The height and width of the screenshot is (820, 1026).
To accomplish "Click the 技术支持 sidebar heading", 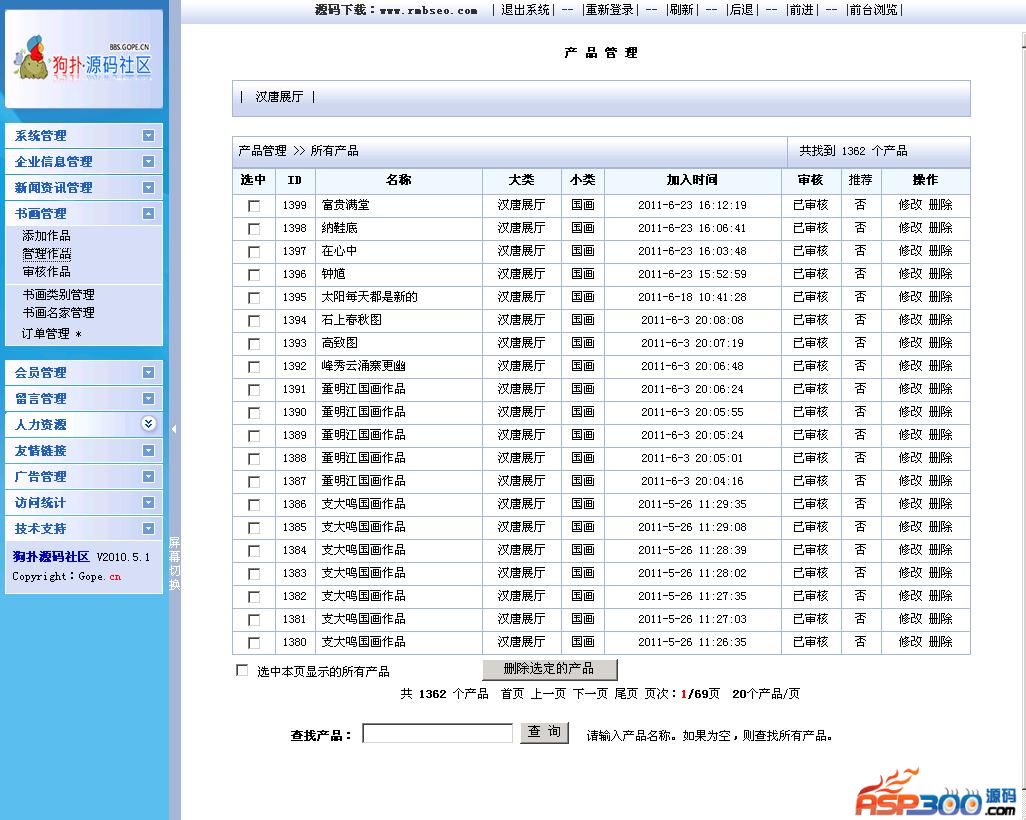I will pos(41,529).
